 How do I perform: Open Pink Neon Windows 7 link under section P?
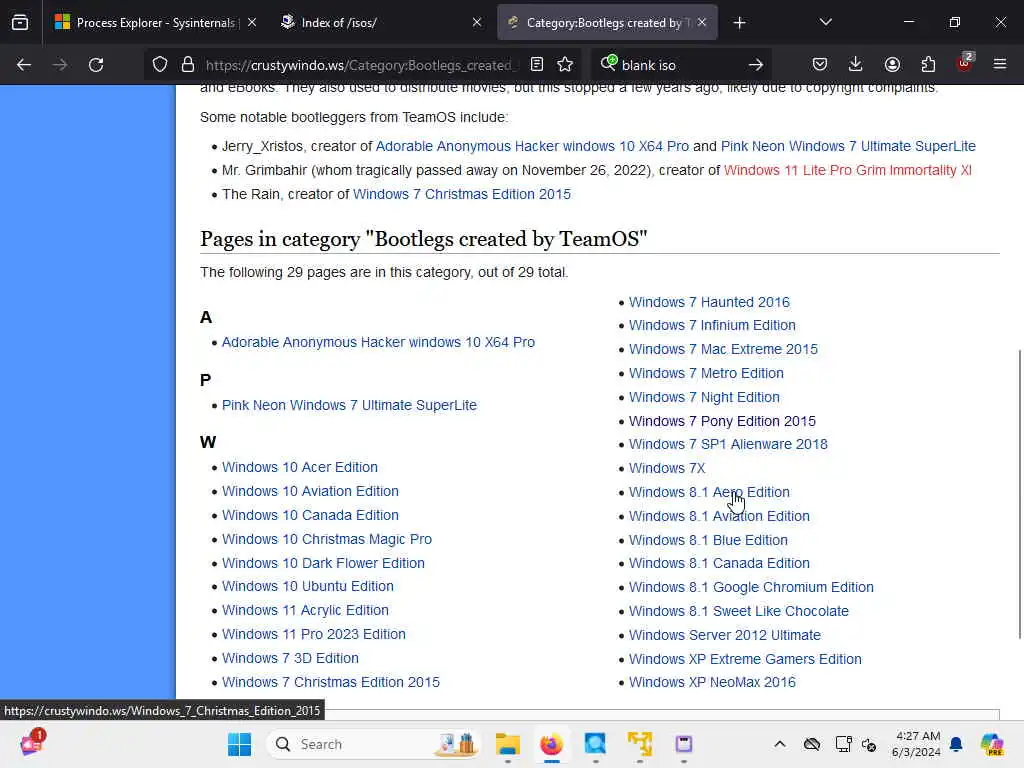pyautogui.click(x=349, y=405)
